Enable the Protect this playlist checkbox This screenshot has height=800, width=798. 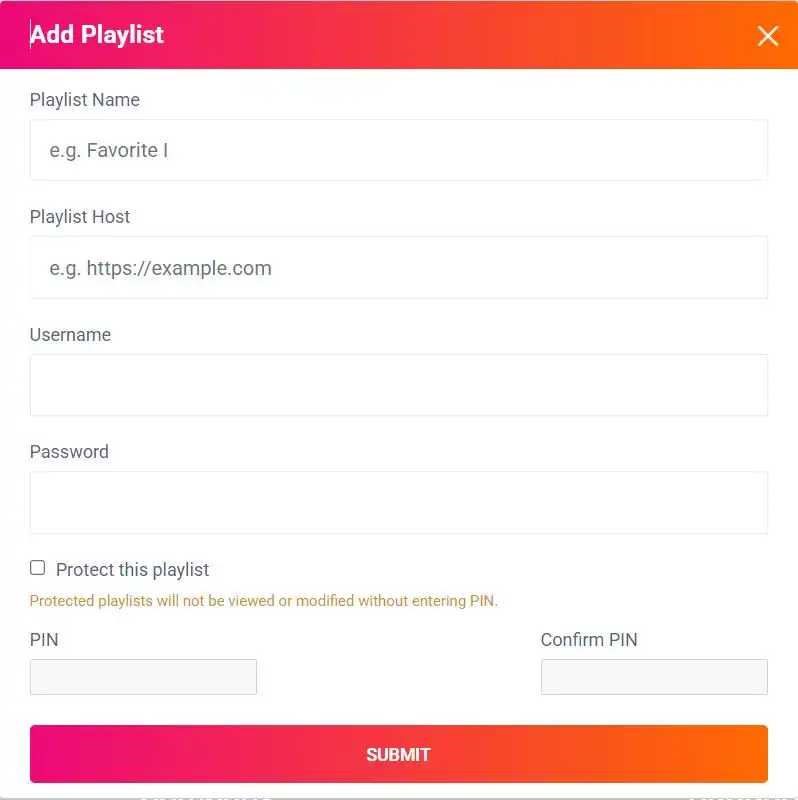point(37,567)
